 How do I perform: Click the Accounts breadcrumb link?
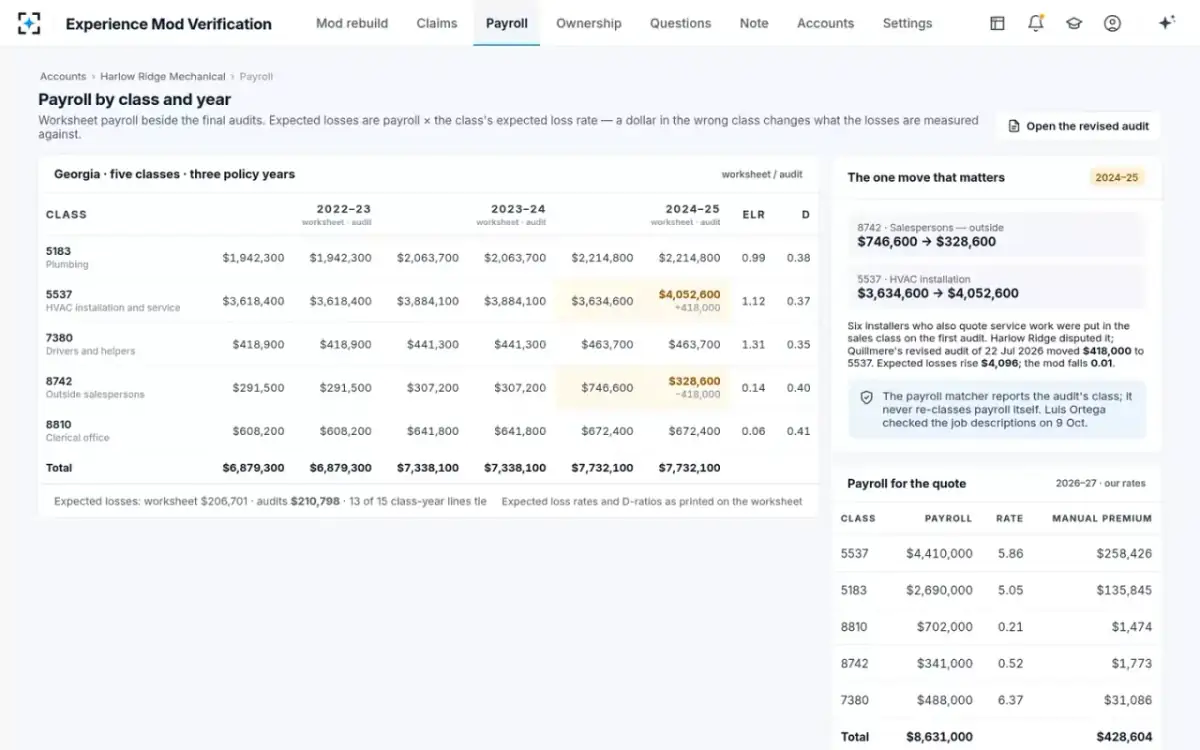(x=63, y=76)
